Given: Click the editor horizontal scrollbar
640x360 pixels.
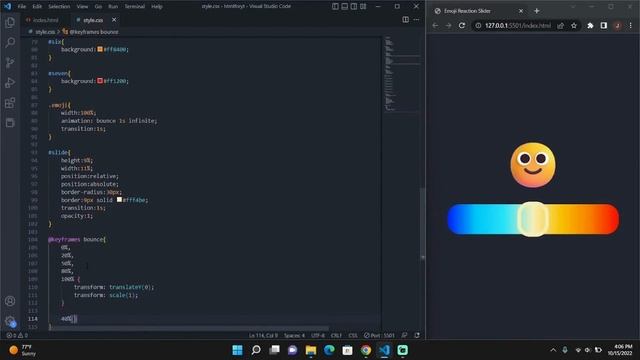Looking at the screenshot, I should tap(189, 328).
